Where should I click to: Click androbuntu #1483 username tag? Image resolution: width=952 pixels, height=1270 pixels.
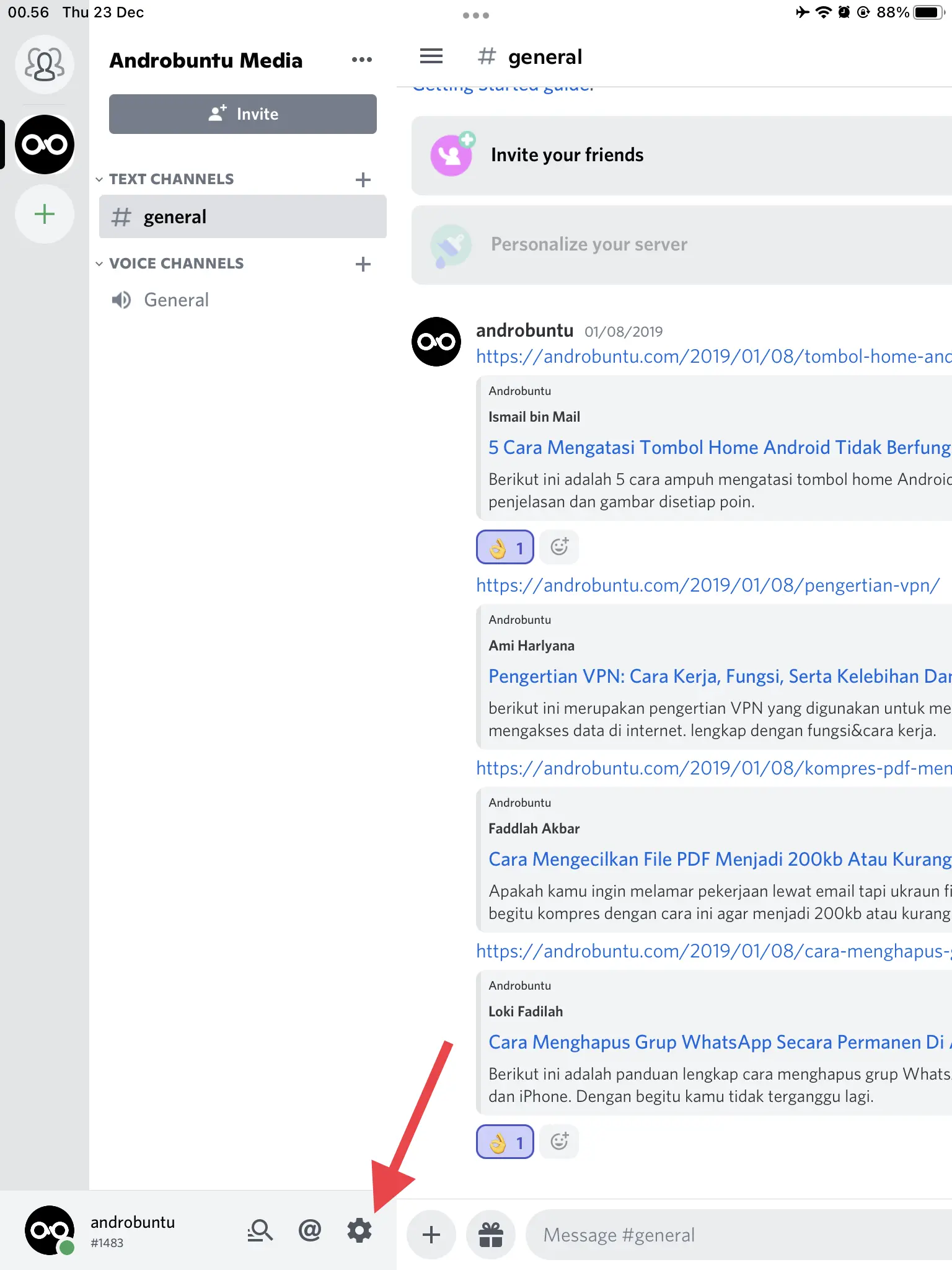133,1231
